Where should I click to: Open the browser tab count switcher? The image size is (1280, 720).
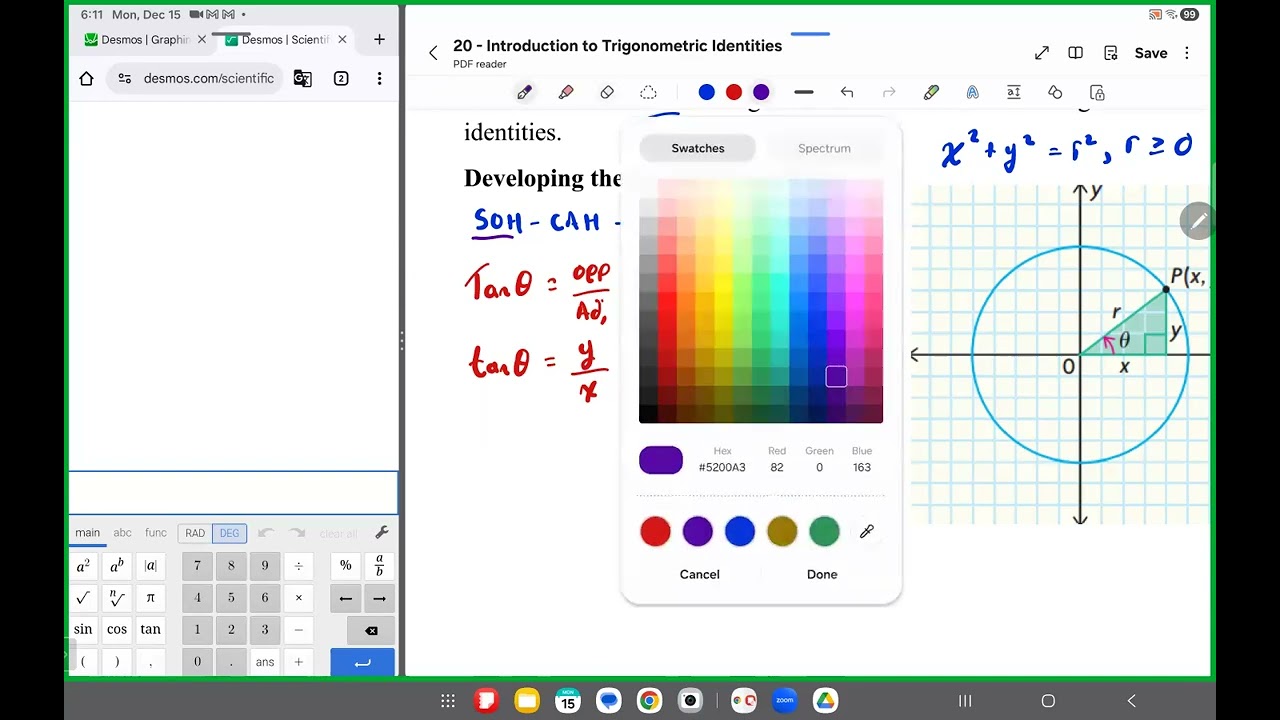click(x=341, y=78)
